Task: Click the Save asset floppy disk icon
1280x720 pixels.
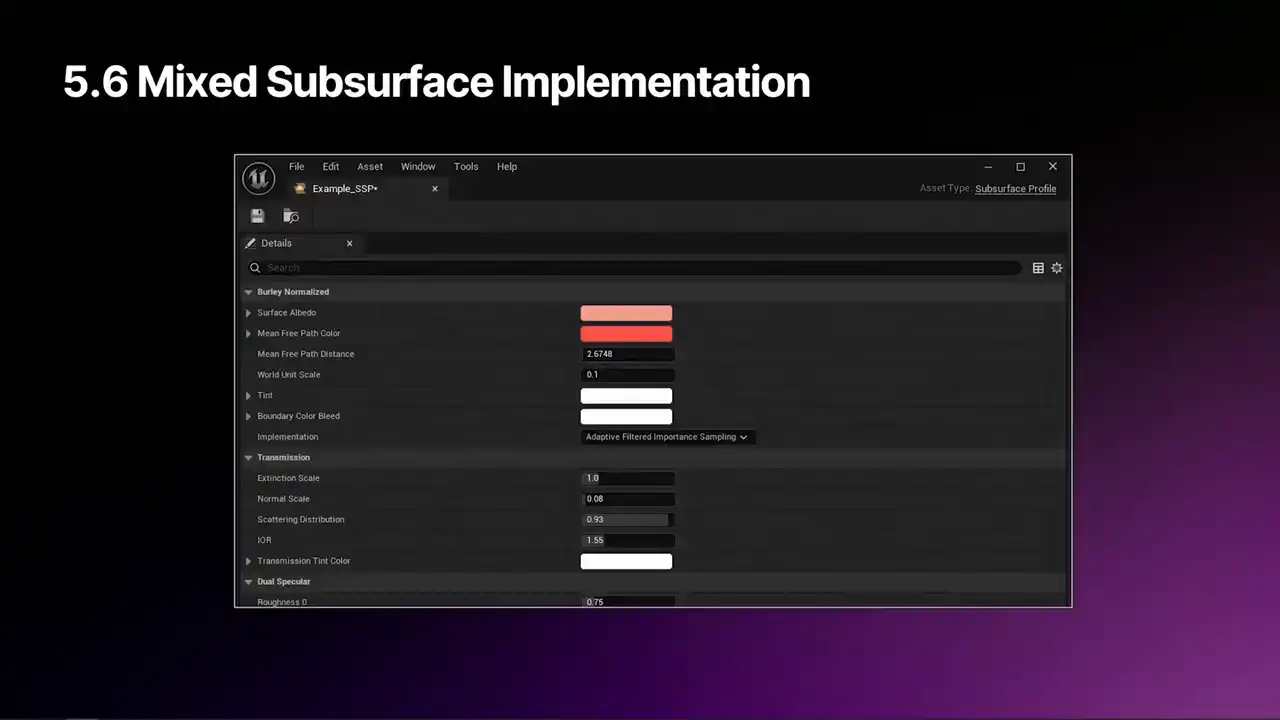Action: [x=257, y=216]
